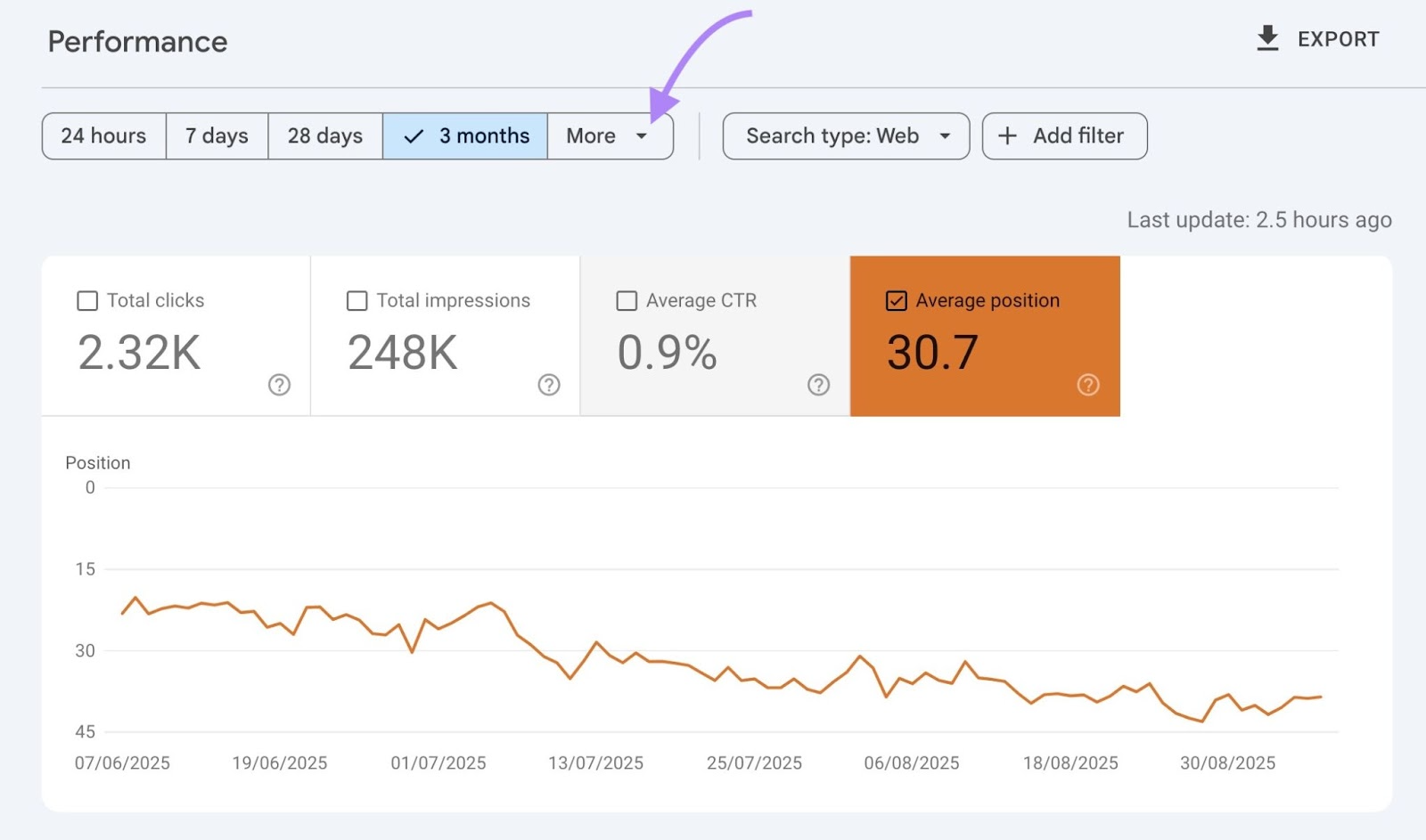
Task: Select the 28 days date range
Action: [324, 135]
